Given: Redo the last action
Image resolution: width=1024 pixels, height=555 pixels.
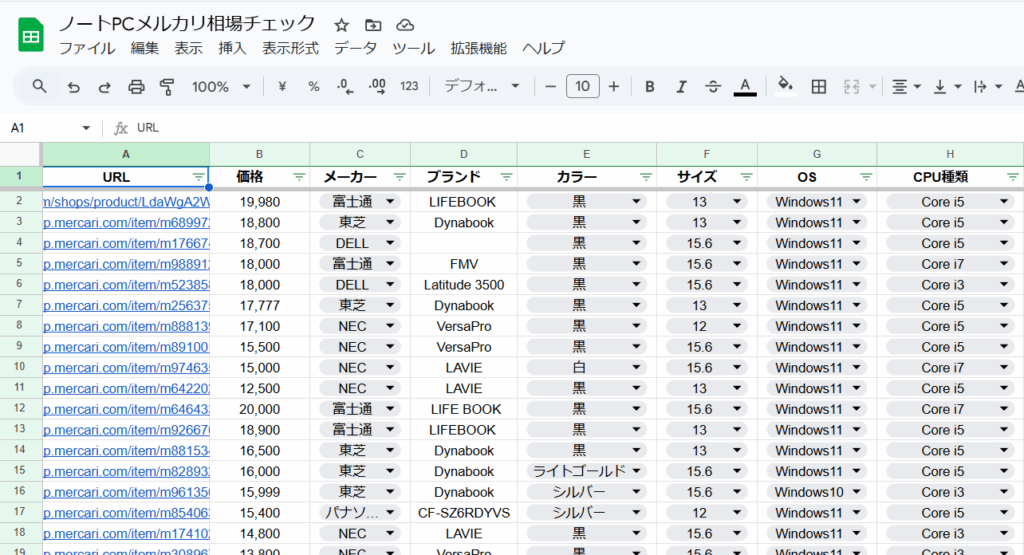Looking at the screenshot, I should [x=104, y=86].
